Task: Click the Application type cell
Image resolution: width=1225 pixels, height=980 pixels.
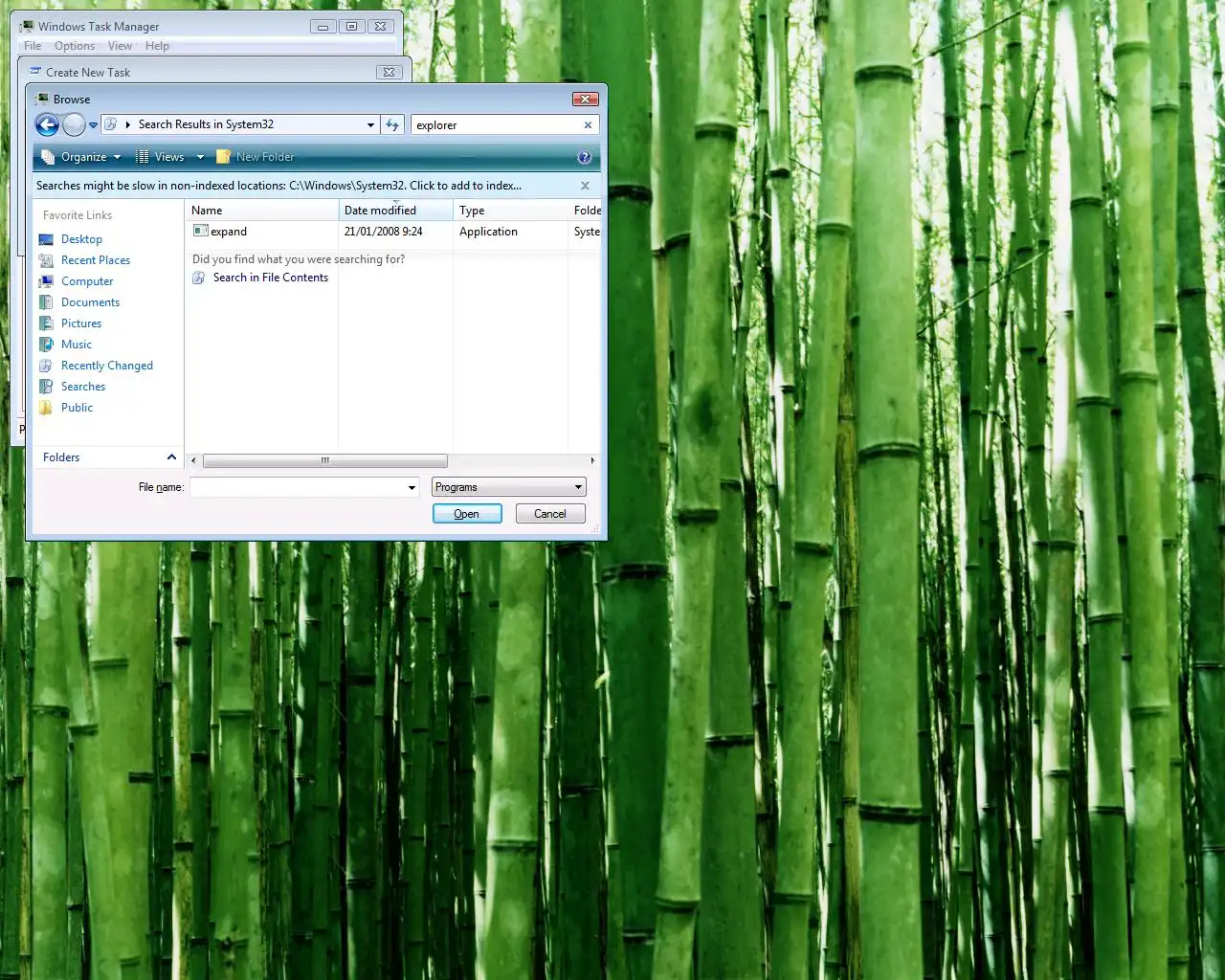Action: [488, 232]
